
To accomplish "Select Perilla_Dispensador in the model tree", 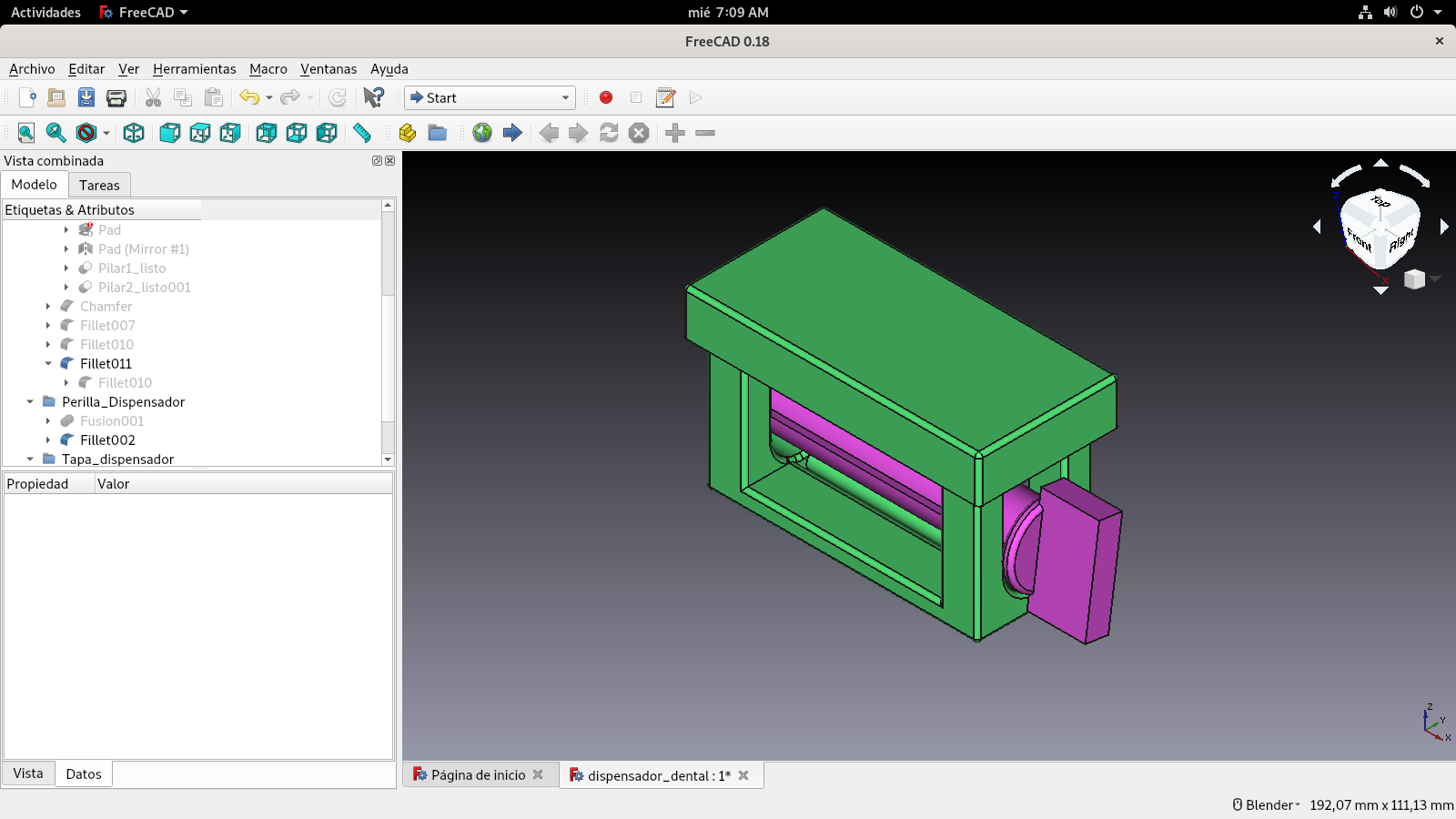I will (123, 401).
